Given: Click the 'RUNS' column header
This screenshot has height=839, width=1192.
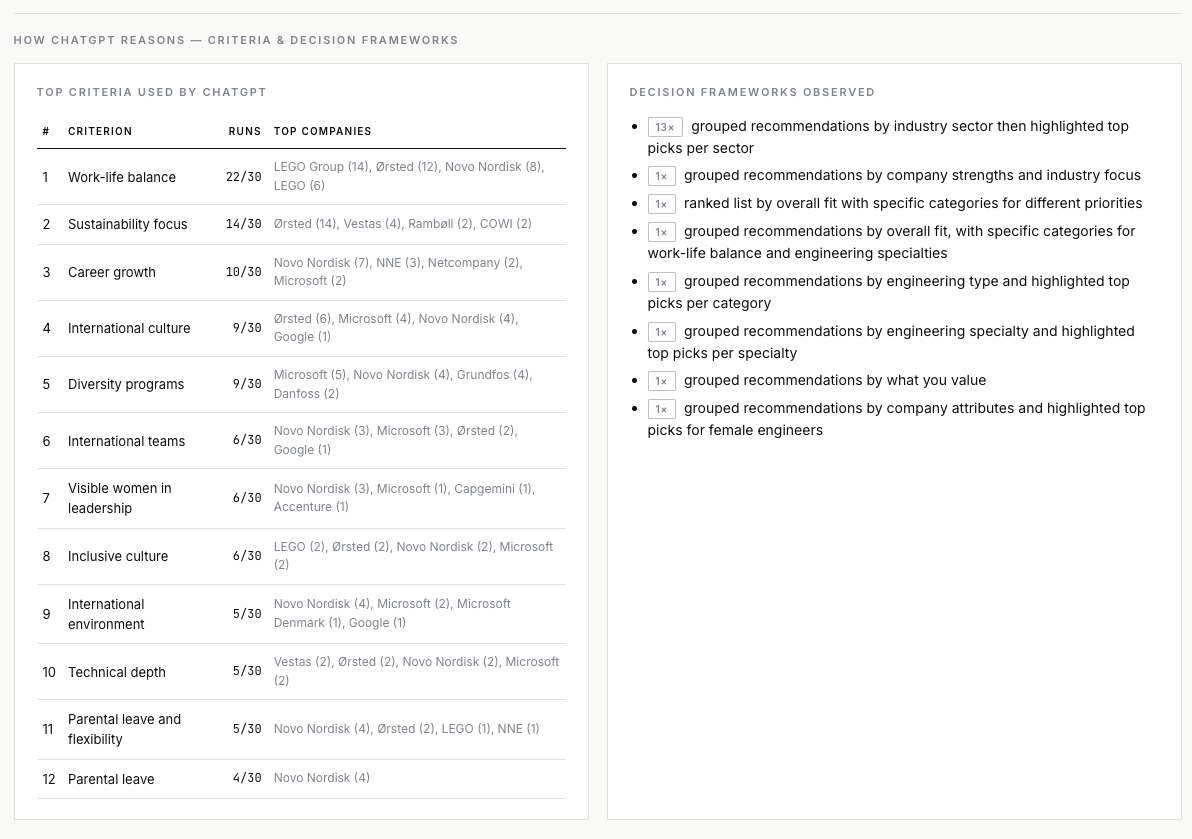Looking at the screenshot, I should (245, 131).
